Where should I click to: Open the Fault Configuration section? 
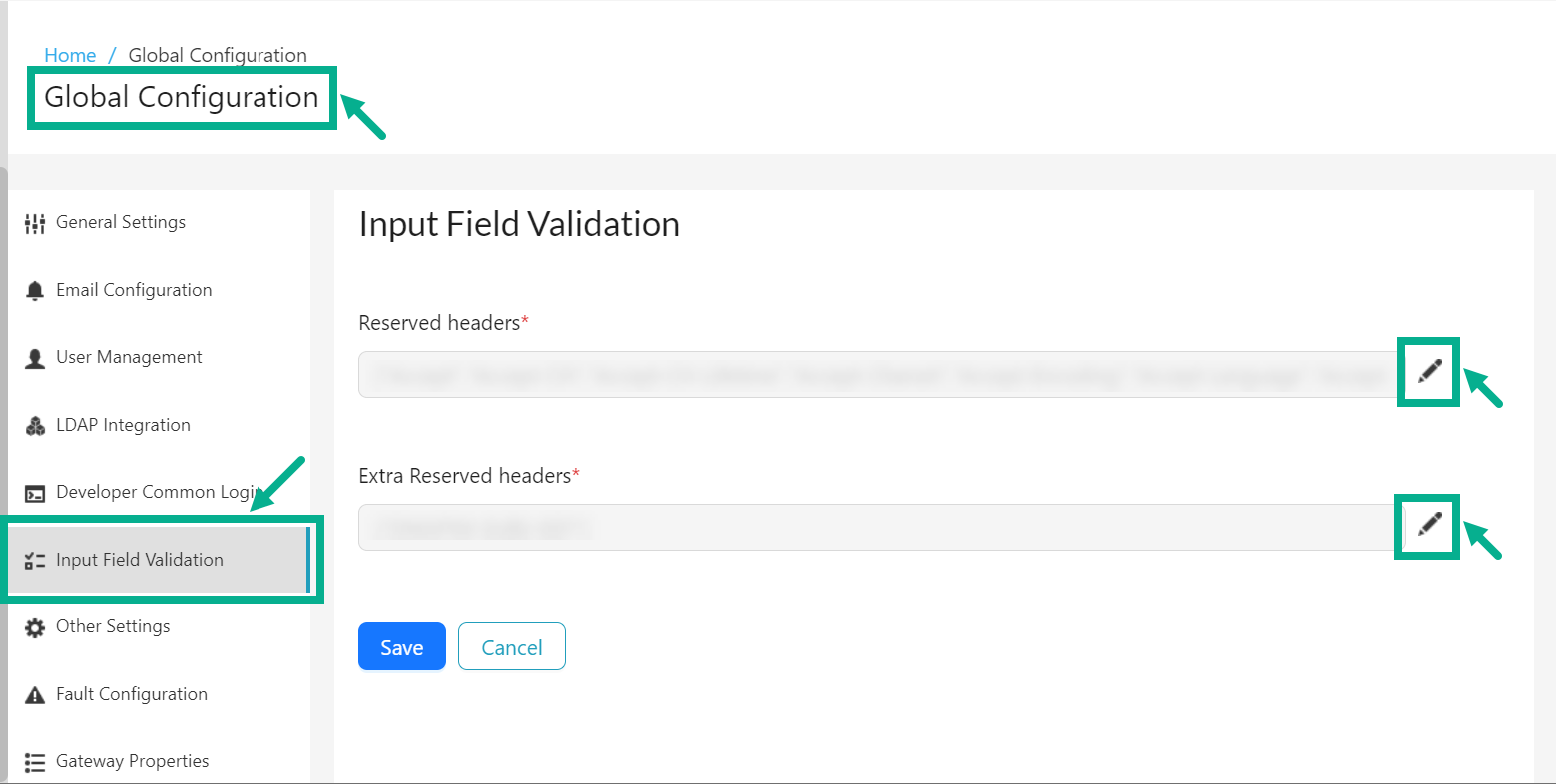pyautogui.click(x=131, y=693)
